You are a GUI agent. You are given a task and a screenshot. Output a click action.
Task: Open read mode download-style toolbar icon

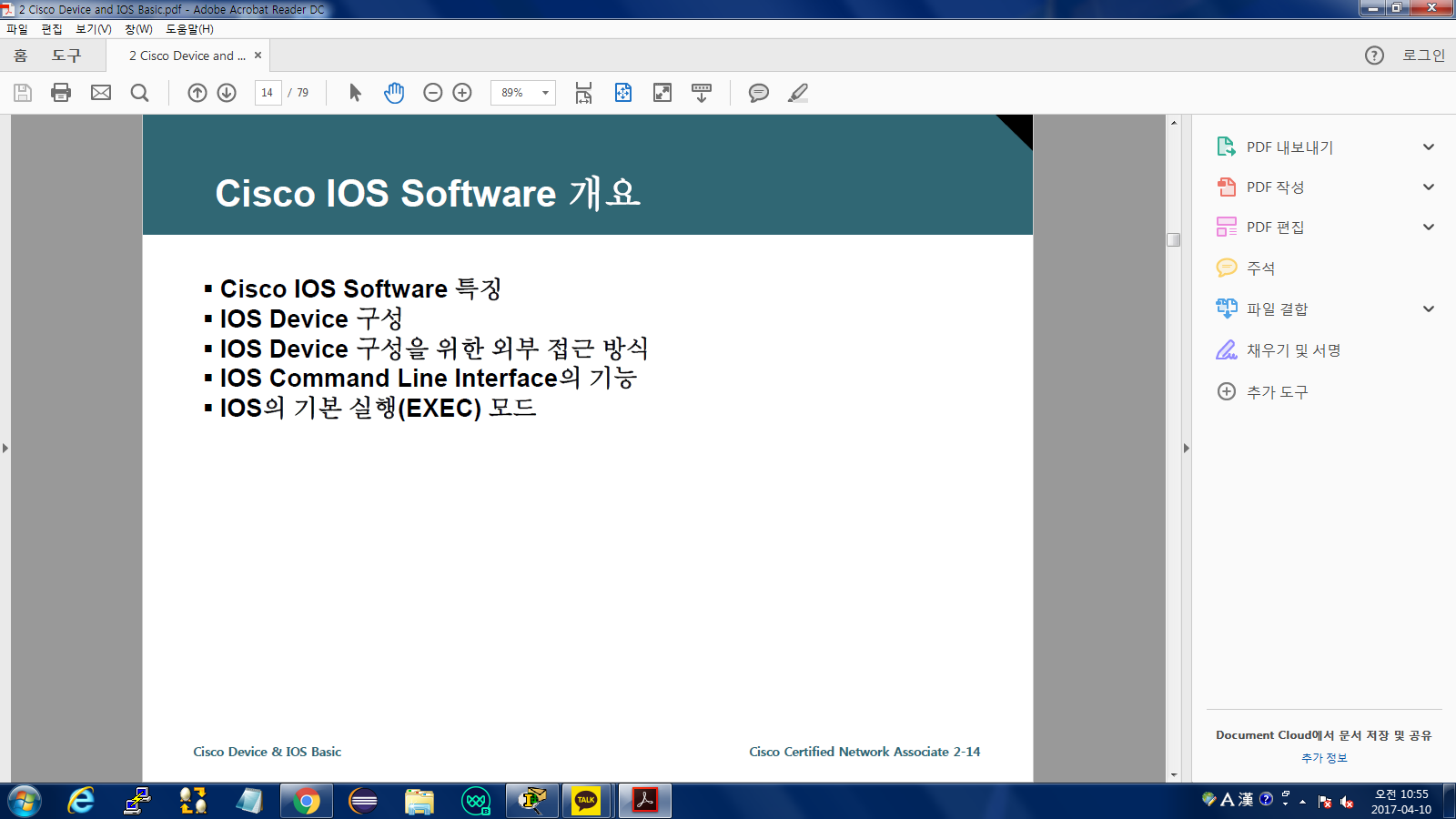(x=702, y=93)
